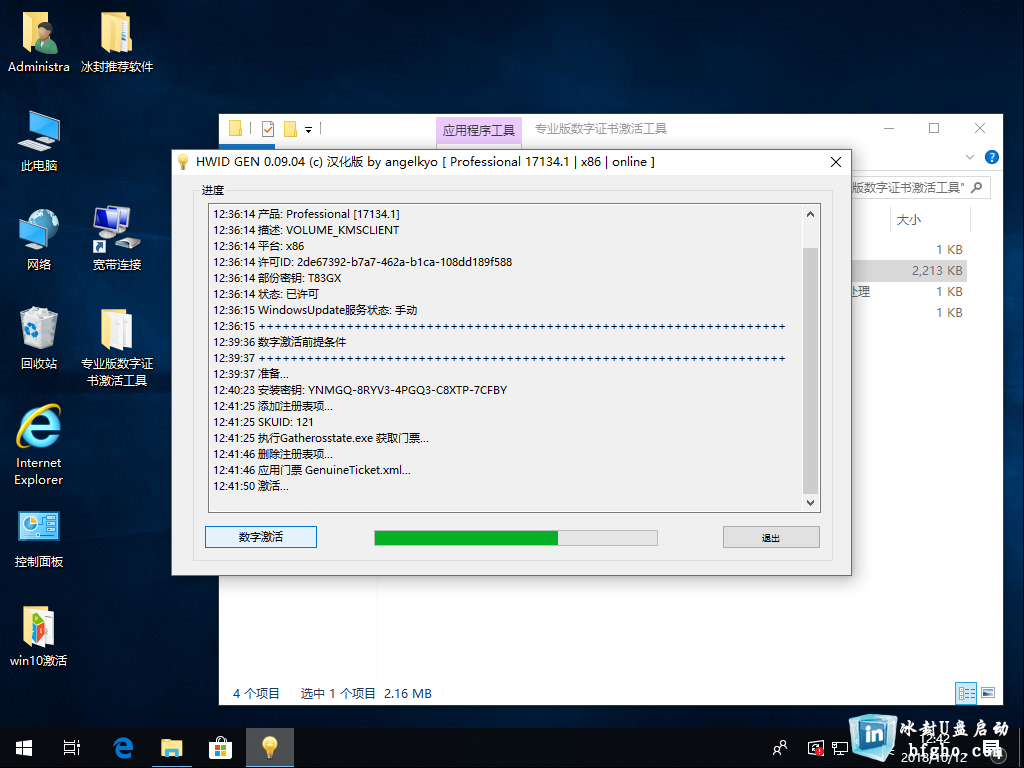
Task: Open the 冰封推荐软件 desktop folder
Action: [117, 41]
